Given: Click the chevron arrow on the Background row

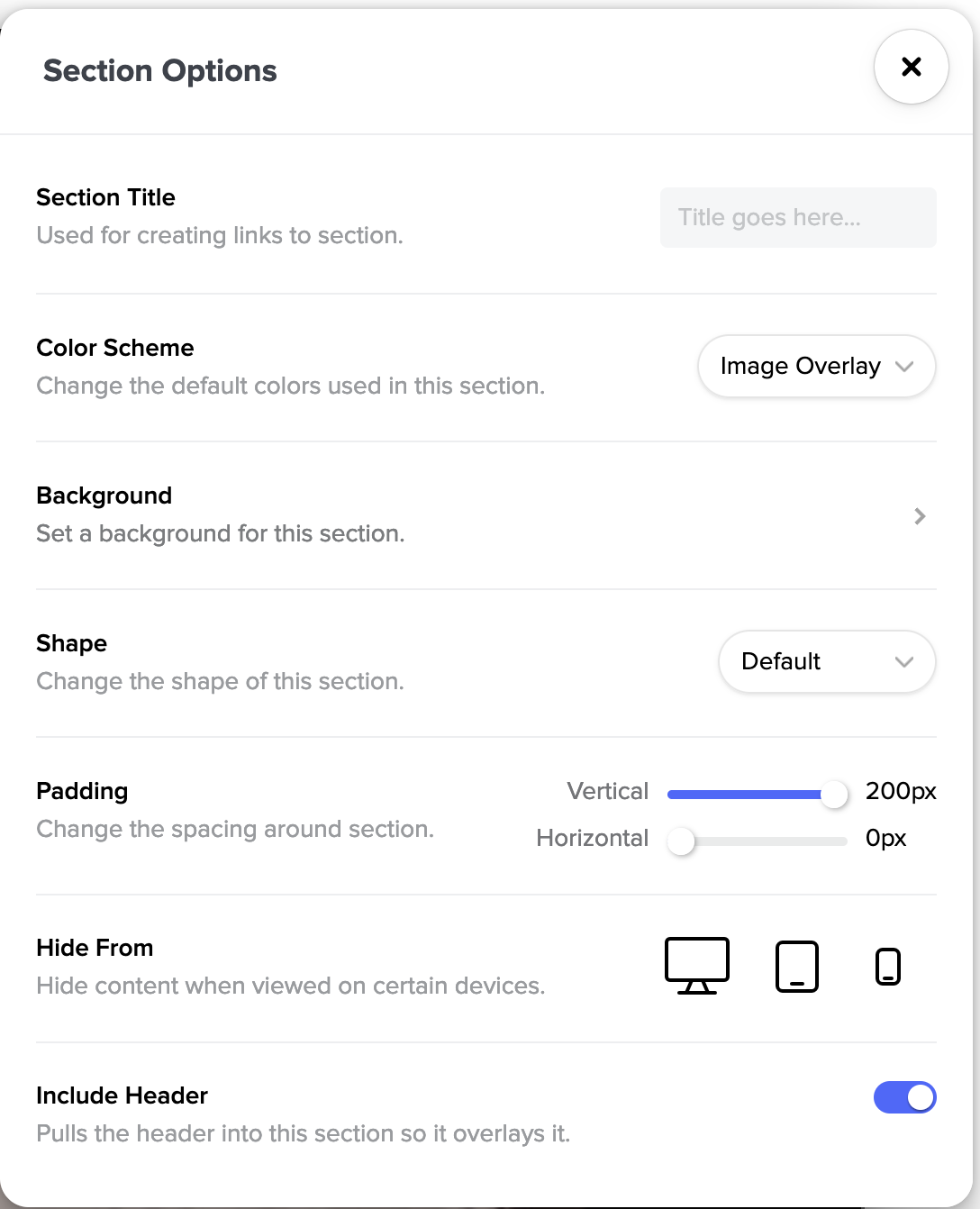Looking at the screenshot, I should pyautogui.click(x=920, y=516).
